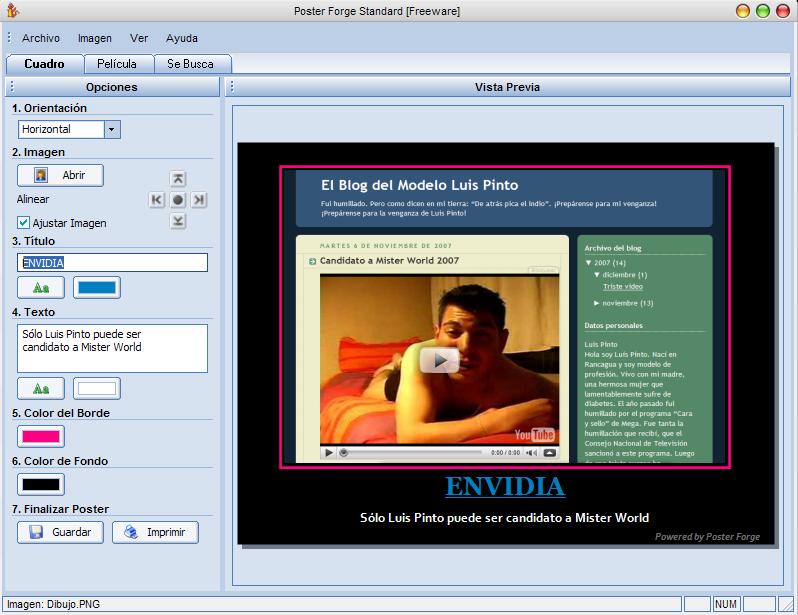Open the Ayuda menu
Viewport: 798px width, 615px height.
(182, 38)
